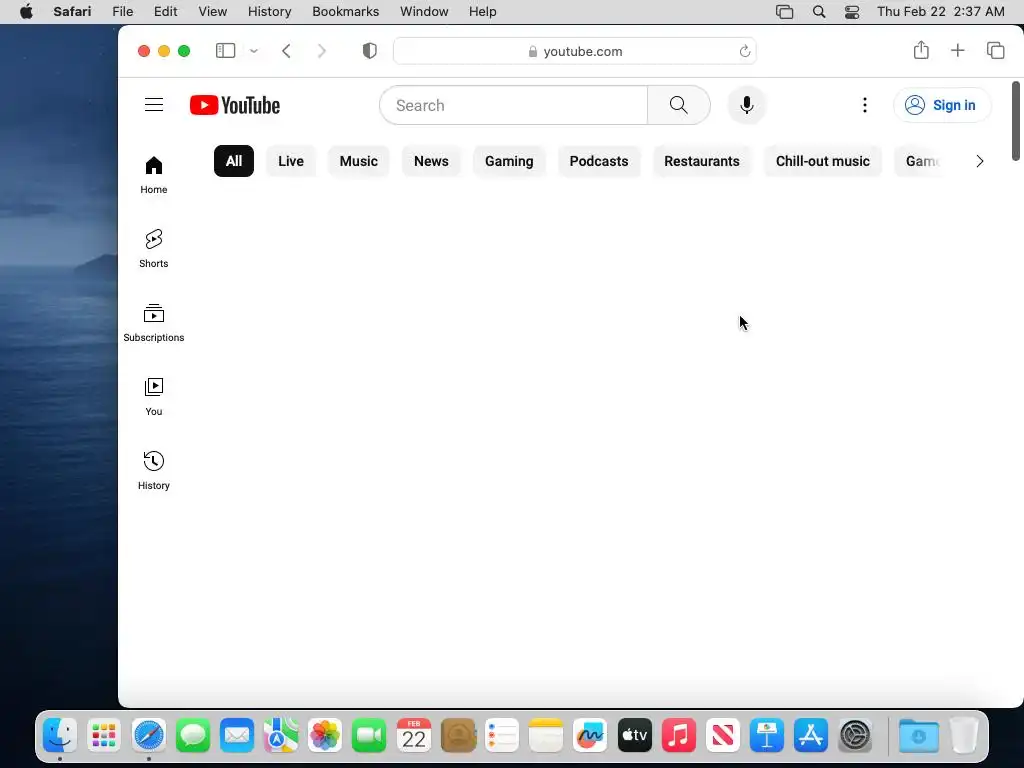Expand sidebar dropdown arrow in Safari toolbar
The height and width of the screenshot is (768, 1024).
click(254, 51)
